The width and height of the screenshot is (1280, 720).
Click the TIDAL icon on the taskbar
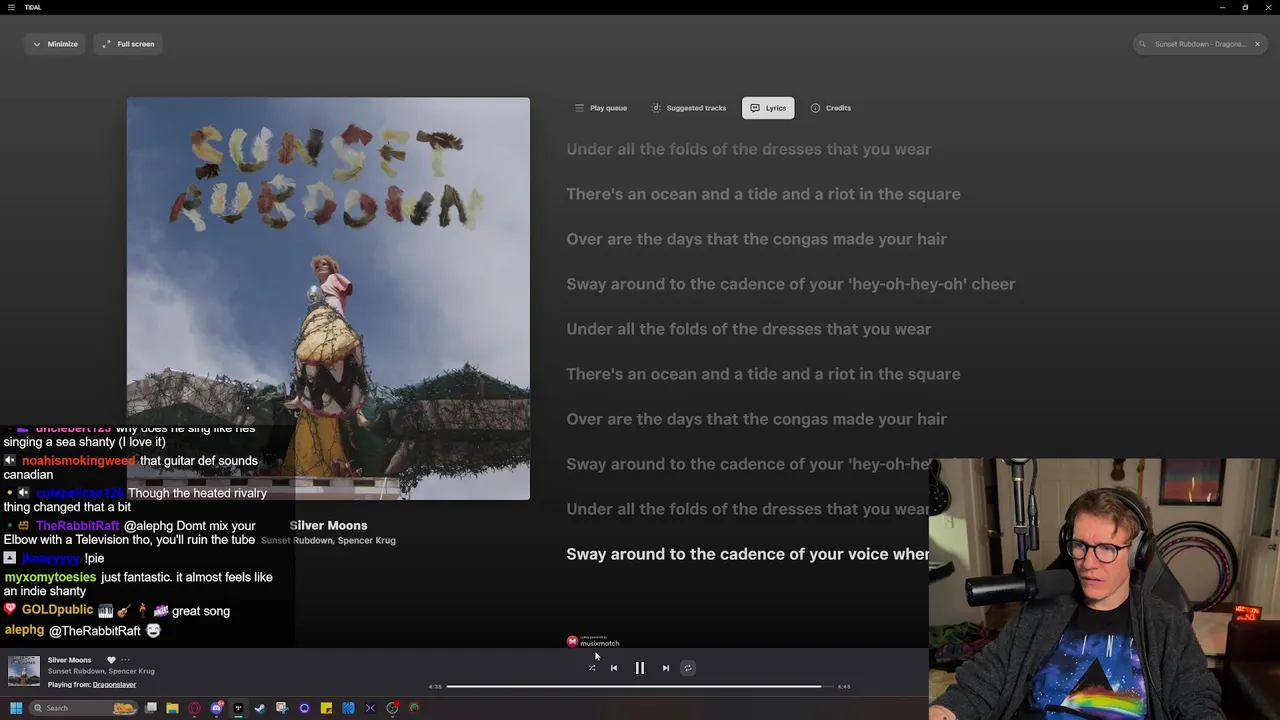point(238,708)
